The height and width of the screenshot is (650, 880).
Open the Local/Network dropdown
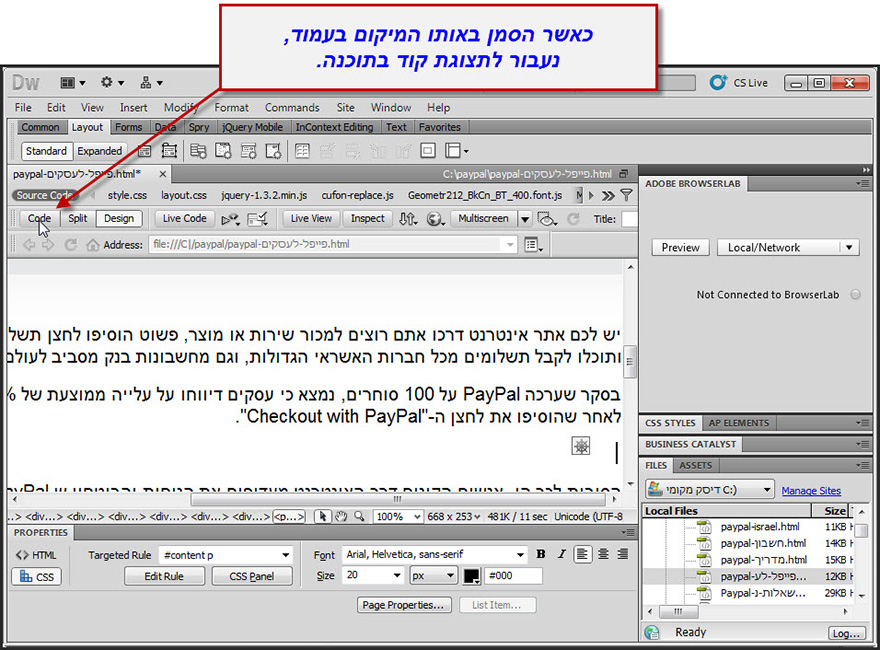pos(788,248)
